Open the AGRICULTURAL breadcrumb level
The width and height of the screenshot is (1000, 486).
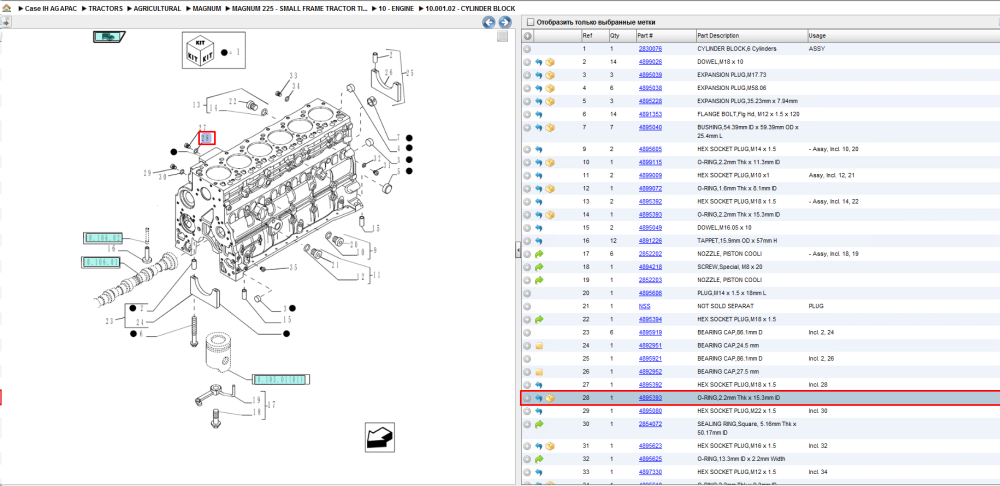coord(158,9)
